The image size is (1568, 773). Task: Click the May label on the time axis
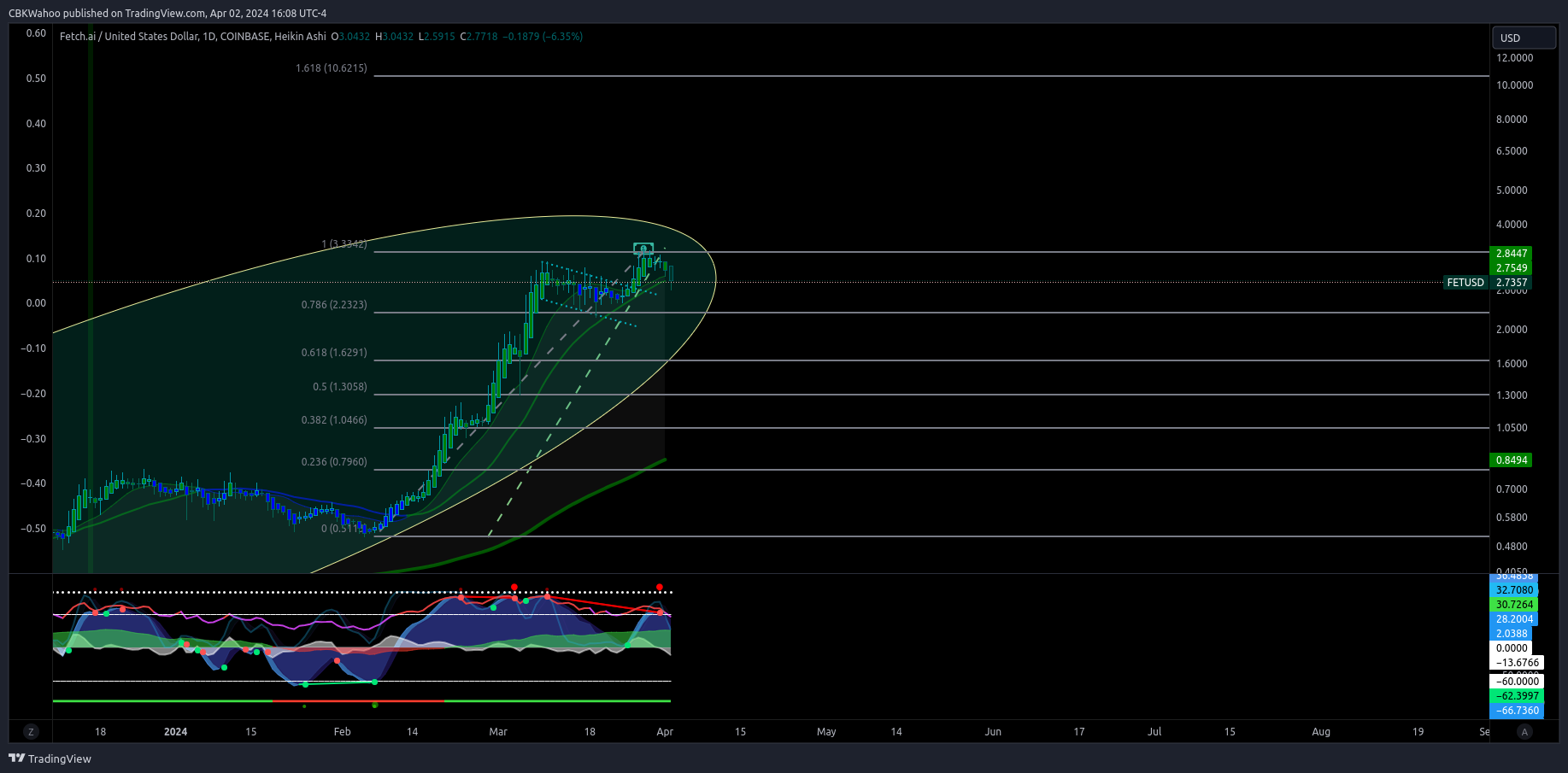tap(826, 732)
